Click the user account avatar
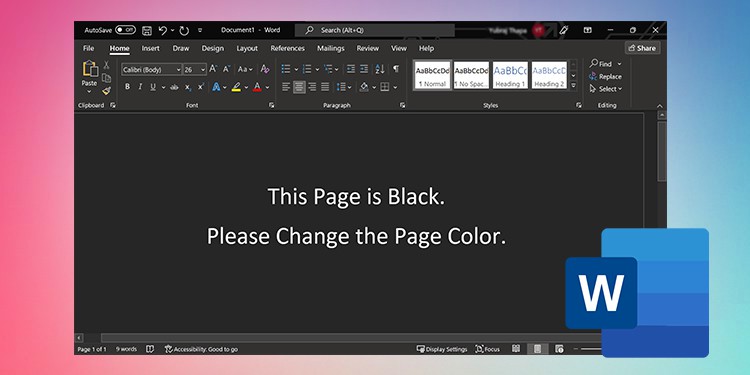 [538, 30]
